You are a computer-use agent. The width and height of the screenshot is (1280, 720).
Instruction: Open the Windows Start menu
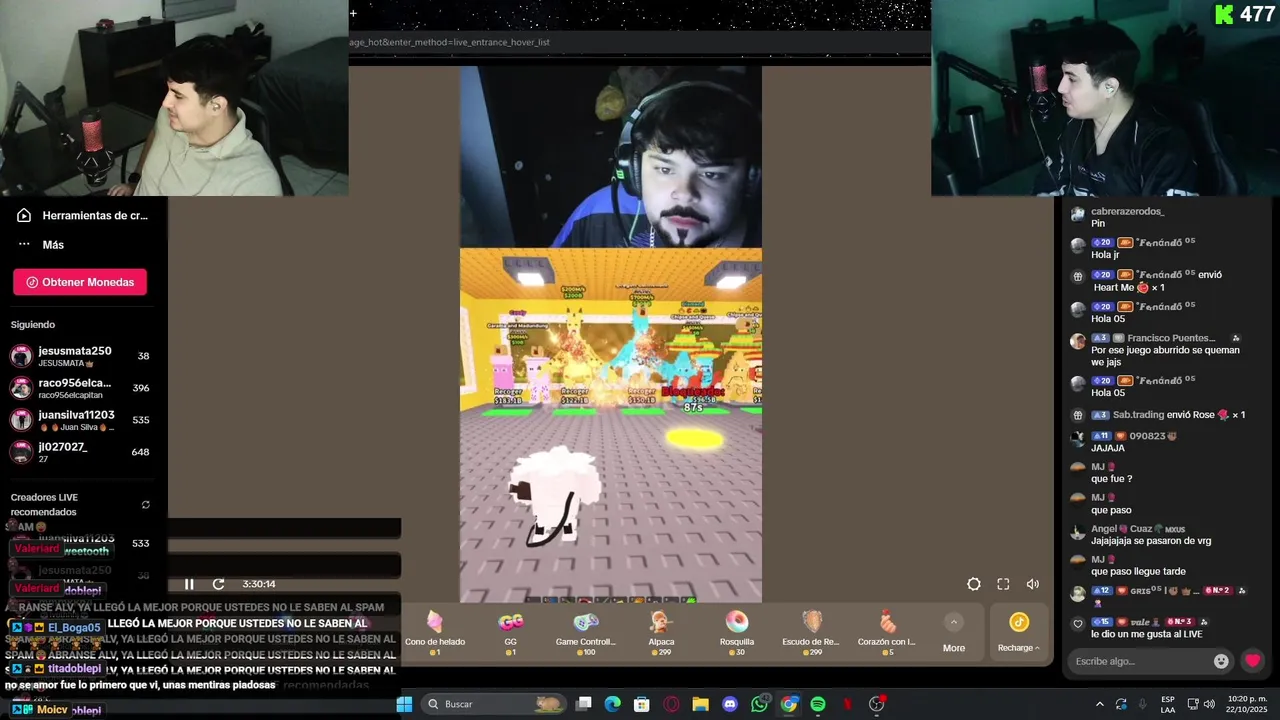click(x=404, y=704)
